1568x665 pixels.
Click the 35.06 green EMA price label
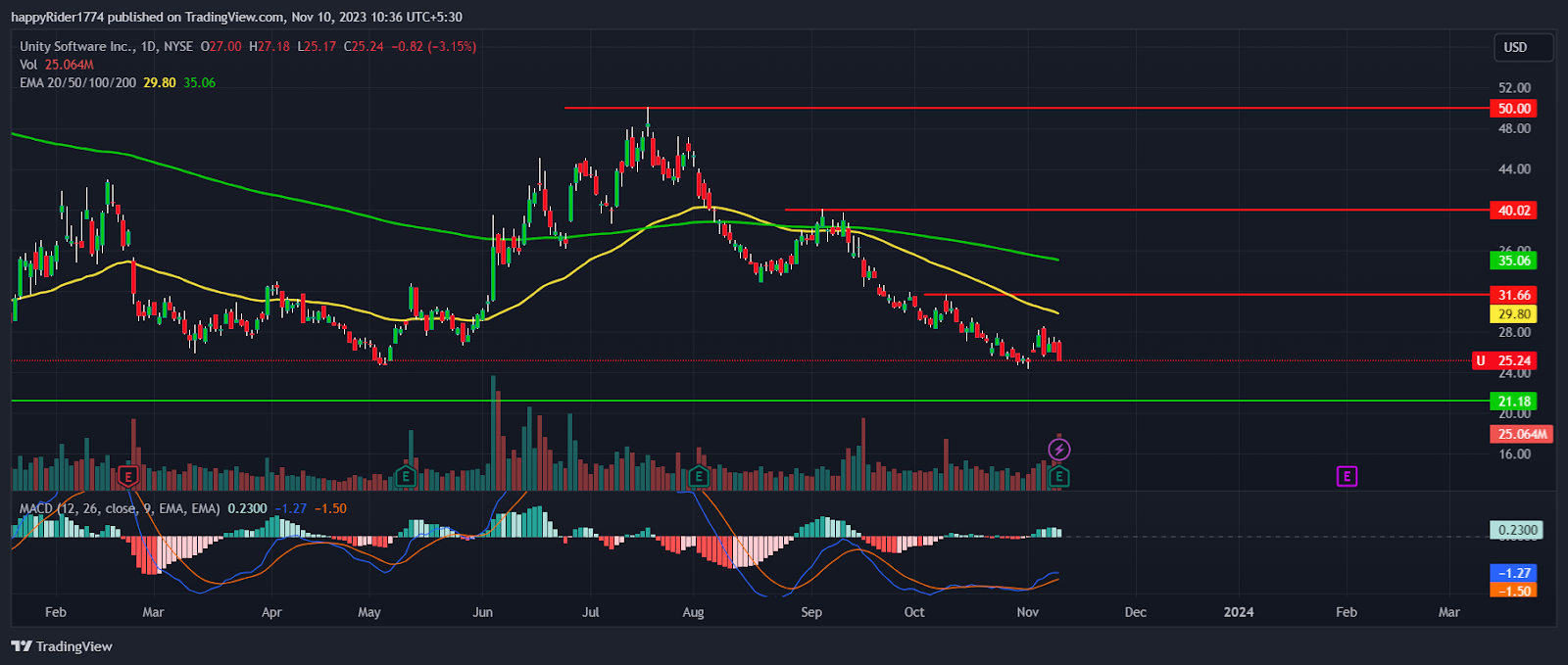1513,261
